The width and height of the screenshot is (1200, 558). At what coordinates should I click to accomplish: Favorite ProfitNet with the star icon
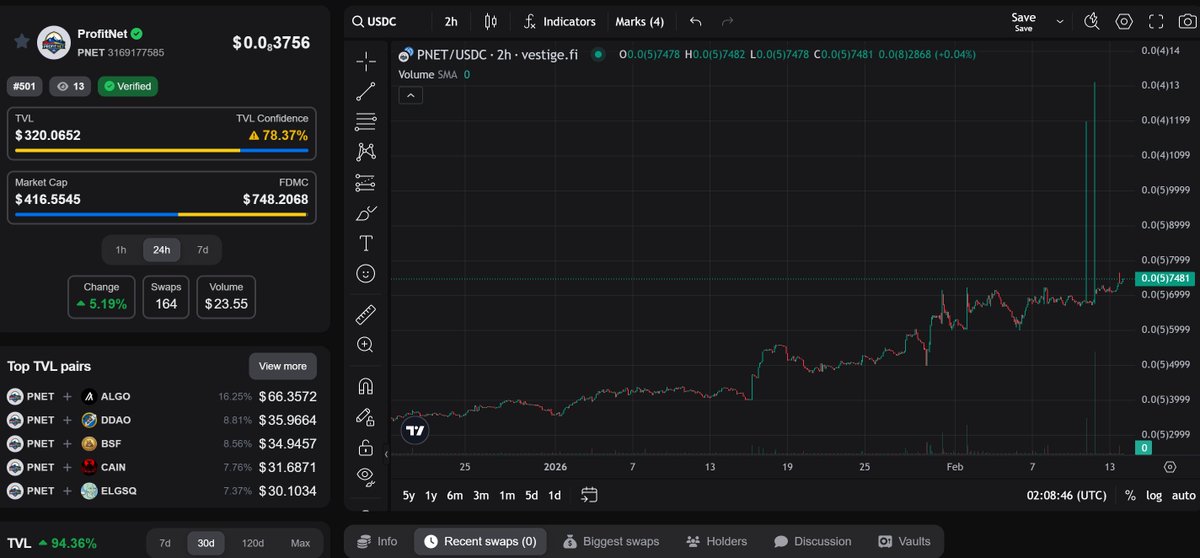point(21,41)
